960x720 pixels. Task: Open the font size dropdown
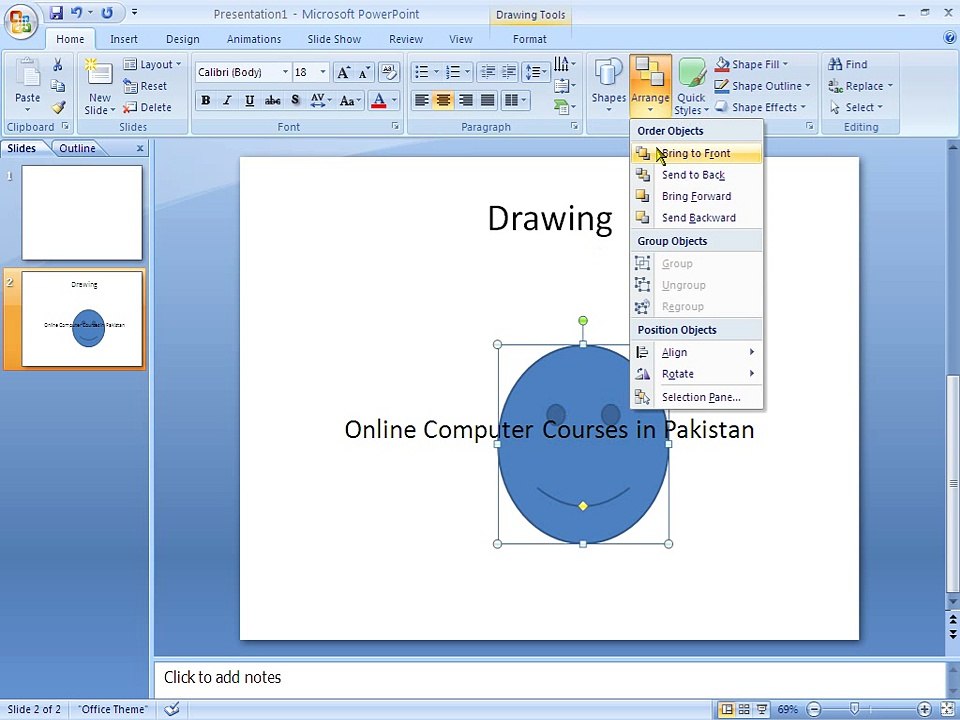tap(323, 72)
